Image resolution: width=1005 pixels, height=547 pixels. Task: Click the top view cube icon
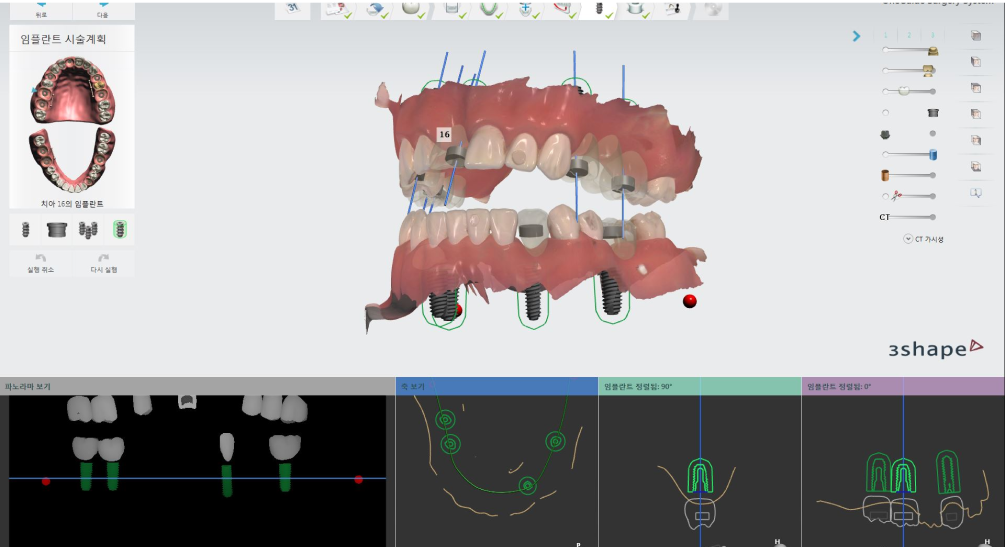[975, 36]
